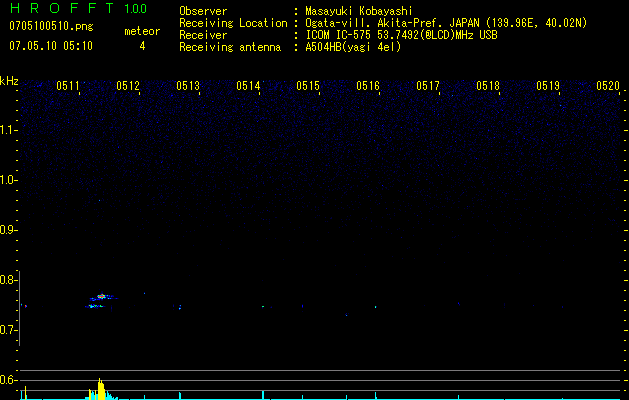Click the date stamp 07.05.10 05:10
The image size is (629, 400).
click(51, 46)
